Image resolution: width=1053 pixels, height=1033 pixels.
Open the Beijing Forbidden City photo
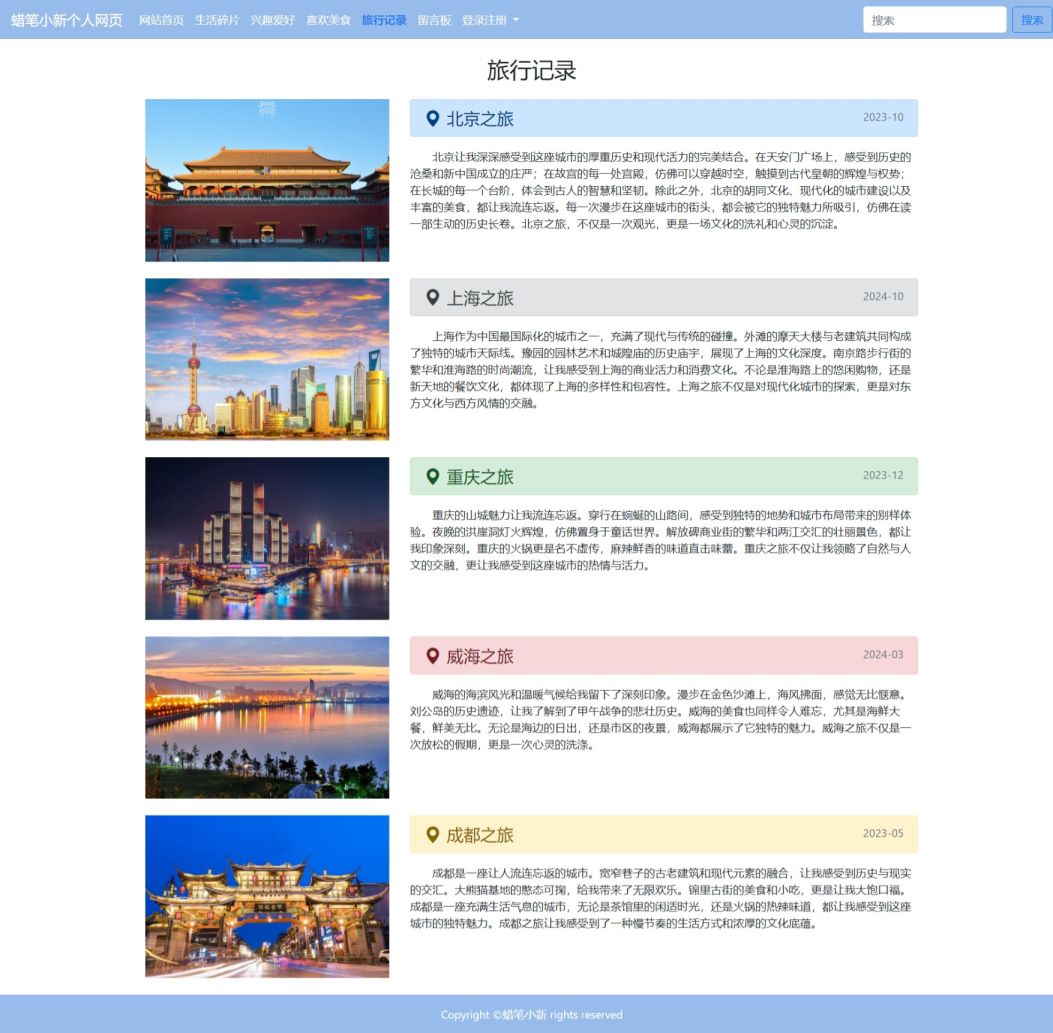click(x=267, y=180)
